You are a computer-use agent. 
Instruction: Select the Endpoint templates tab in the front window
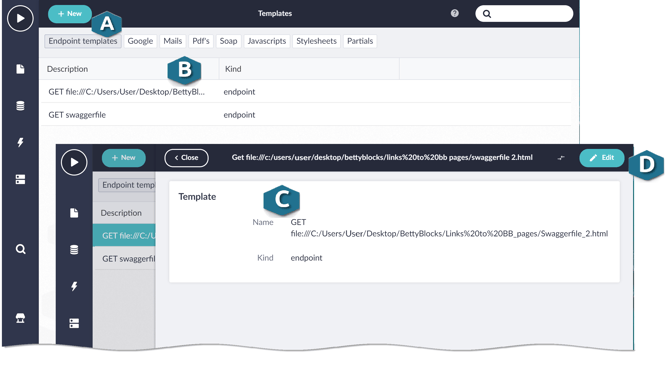127,185
